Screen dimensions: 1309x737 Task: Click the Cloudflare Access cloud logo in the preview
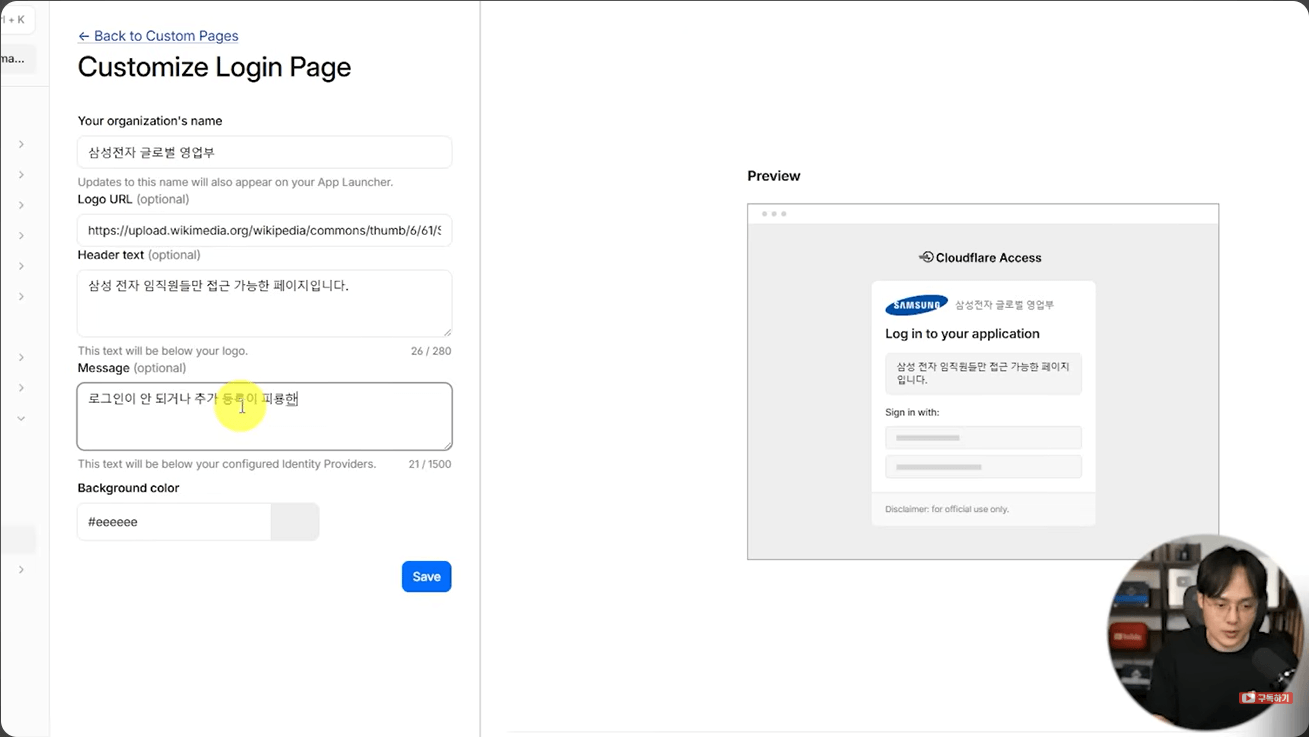click(x=926, y=257)
